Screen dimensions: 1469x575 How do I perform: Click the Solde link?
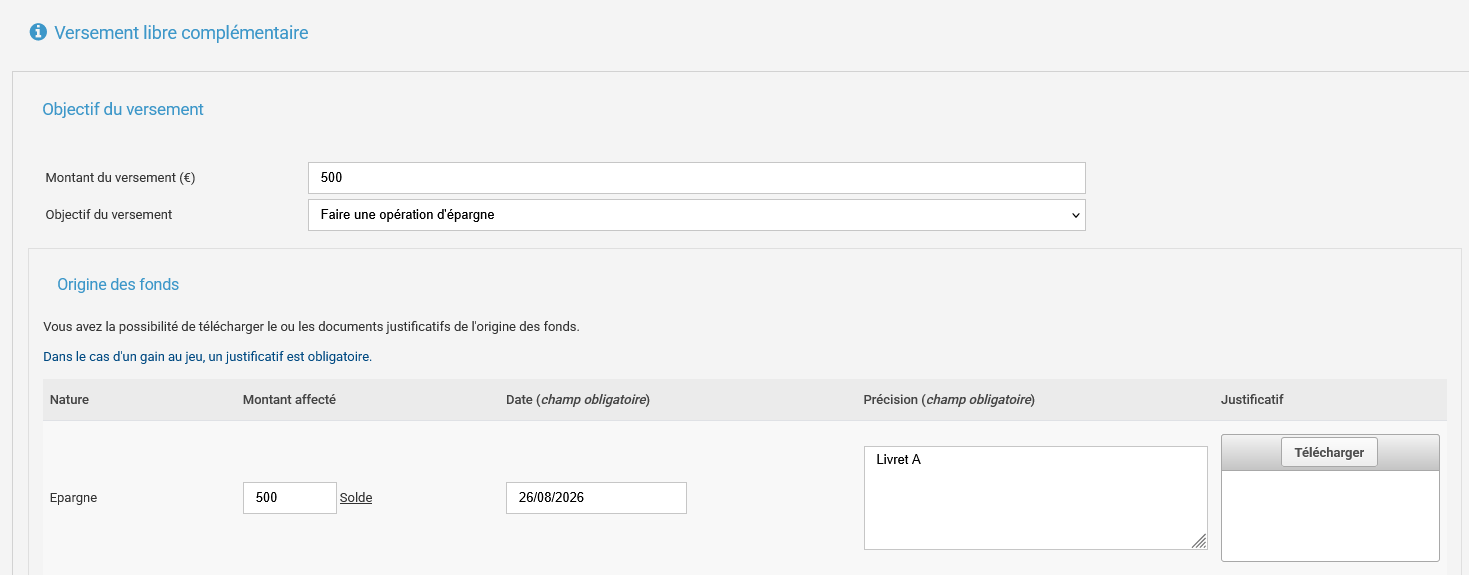[356, 498]
